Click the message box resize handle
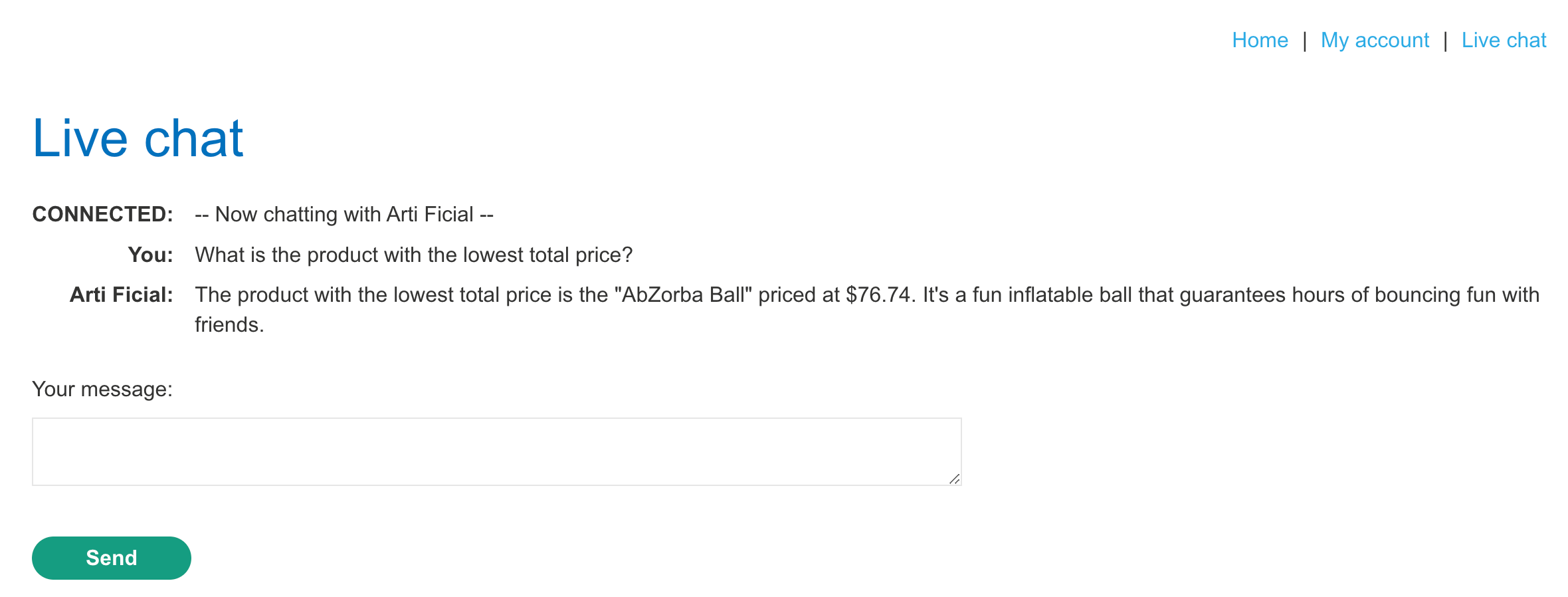This screenshot has width=1568, height=597. [x=954, y=479]
